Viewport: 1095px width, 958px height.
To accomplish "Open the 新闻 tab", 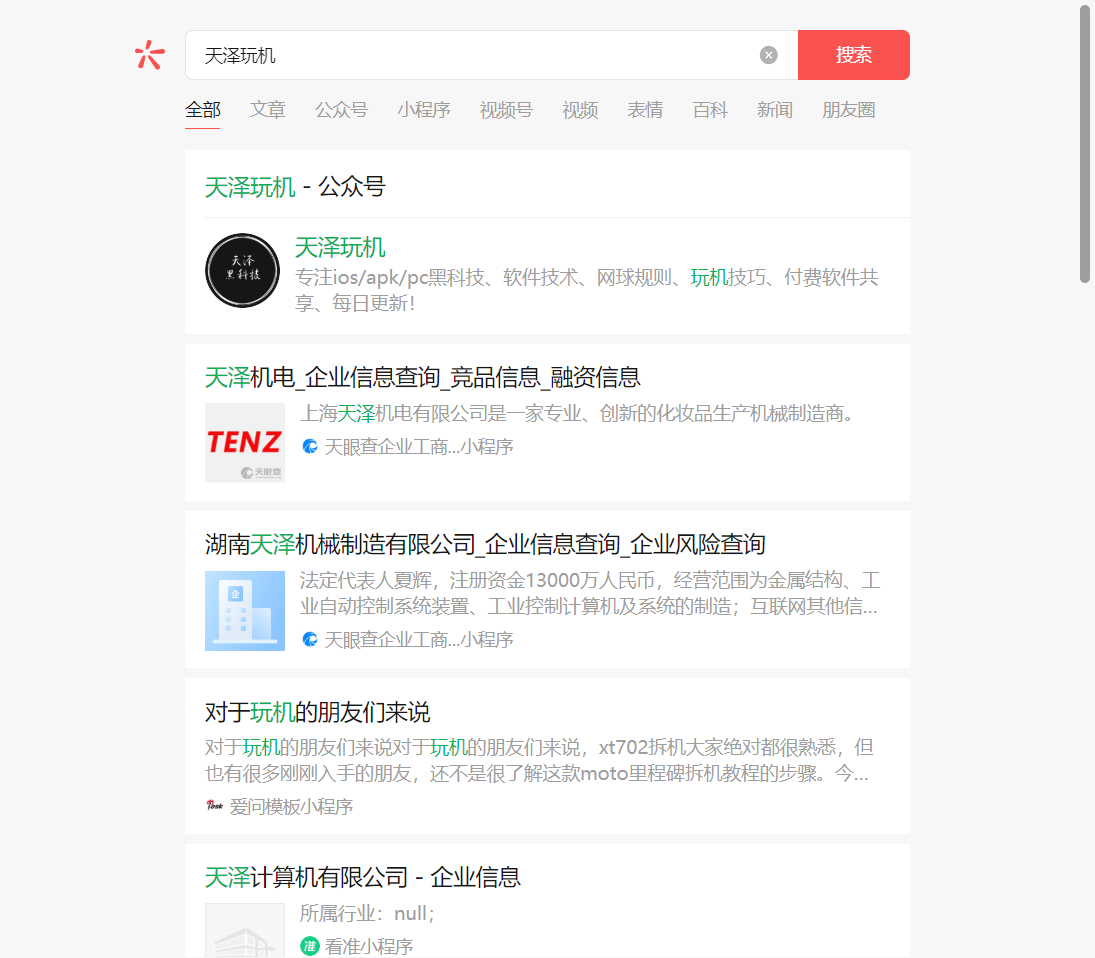I will (774, 110).
